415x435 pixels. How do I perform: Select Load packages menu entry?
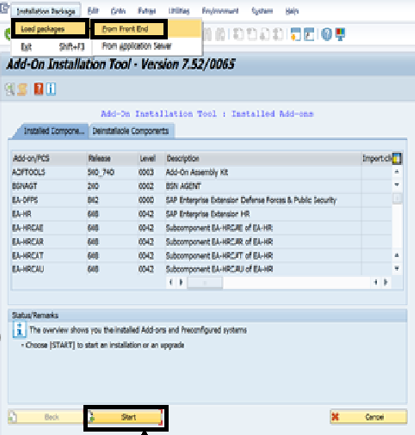(x=50, y=29)
